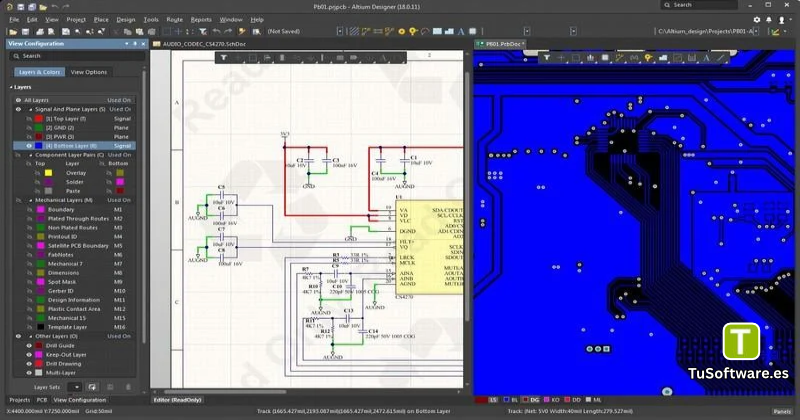Pin the View Configuration panel
Screen dimensions: 800x420
(x=135, y=44)
